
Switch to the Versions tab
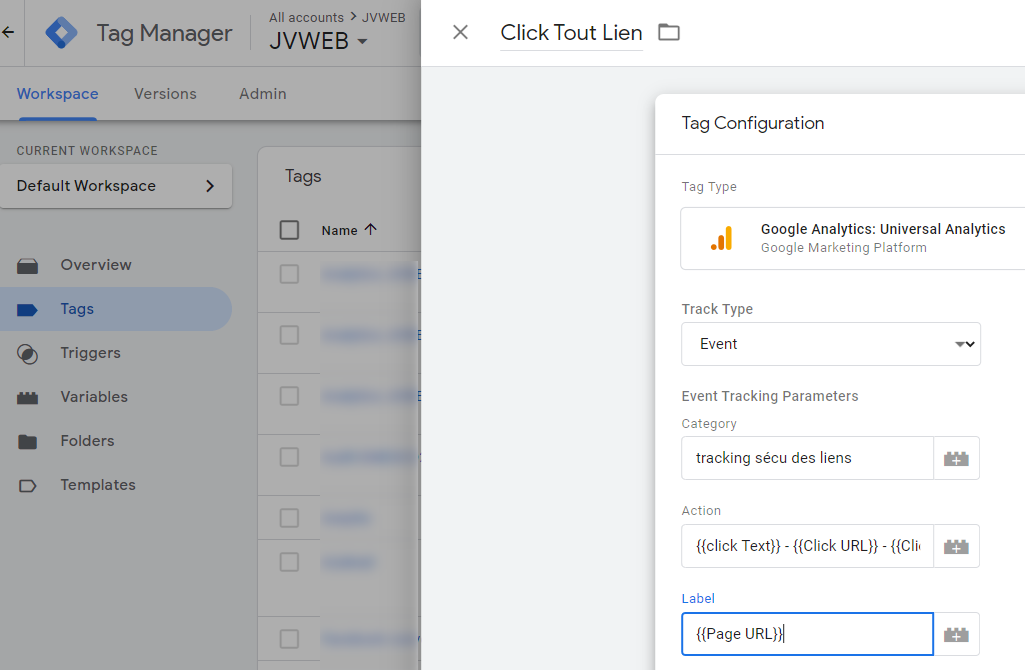pos(165,94)
